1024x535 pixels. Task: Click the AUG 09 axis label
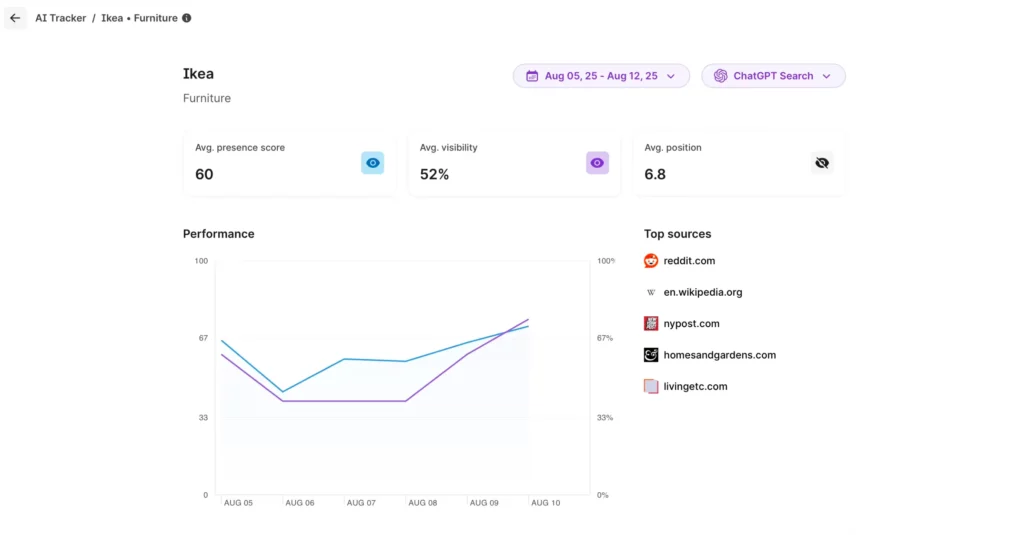tap(484, 503)
